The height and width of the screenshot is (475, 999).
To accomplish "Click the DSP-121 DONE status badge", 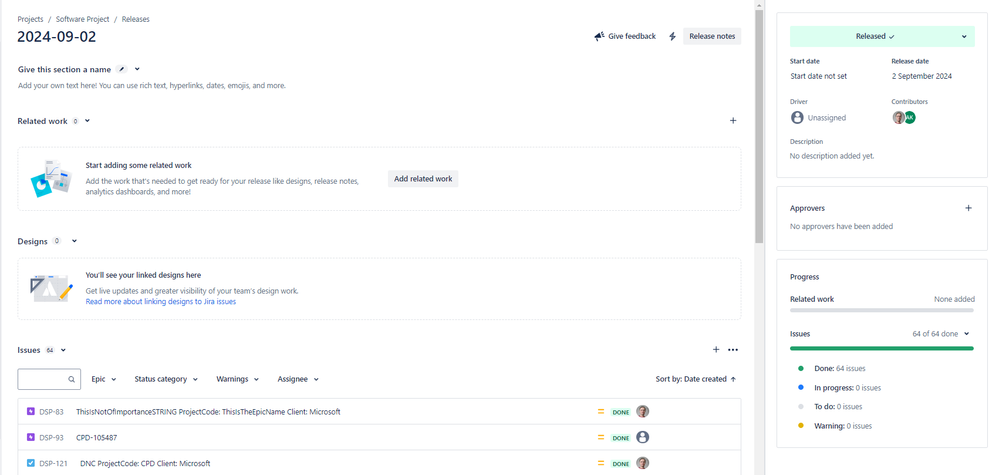I will (x=621, y=464).
